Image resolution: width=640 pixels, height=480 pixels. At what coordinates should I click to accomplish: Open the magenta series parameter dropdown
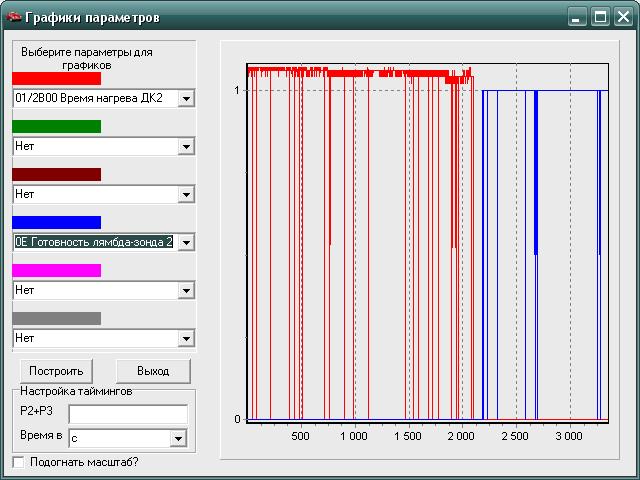click(186, 291)
